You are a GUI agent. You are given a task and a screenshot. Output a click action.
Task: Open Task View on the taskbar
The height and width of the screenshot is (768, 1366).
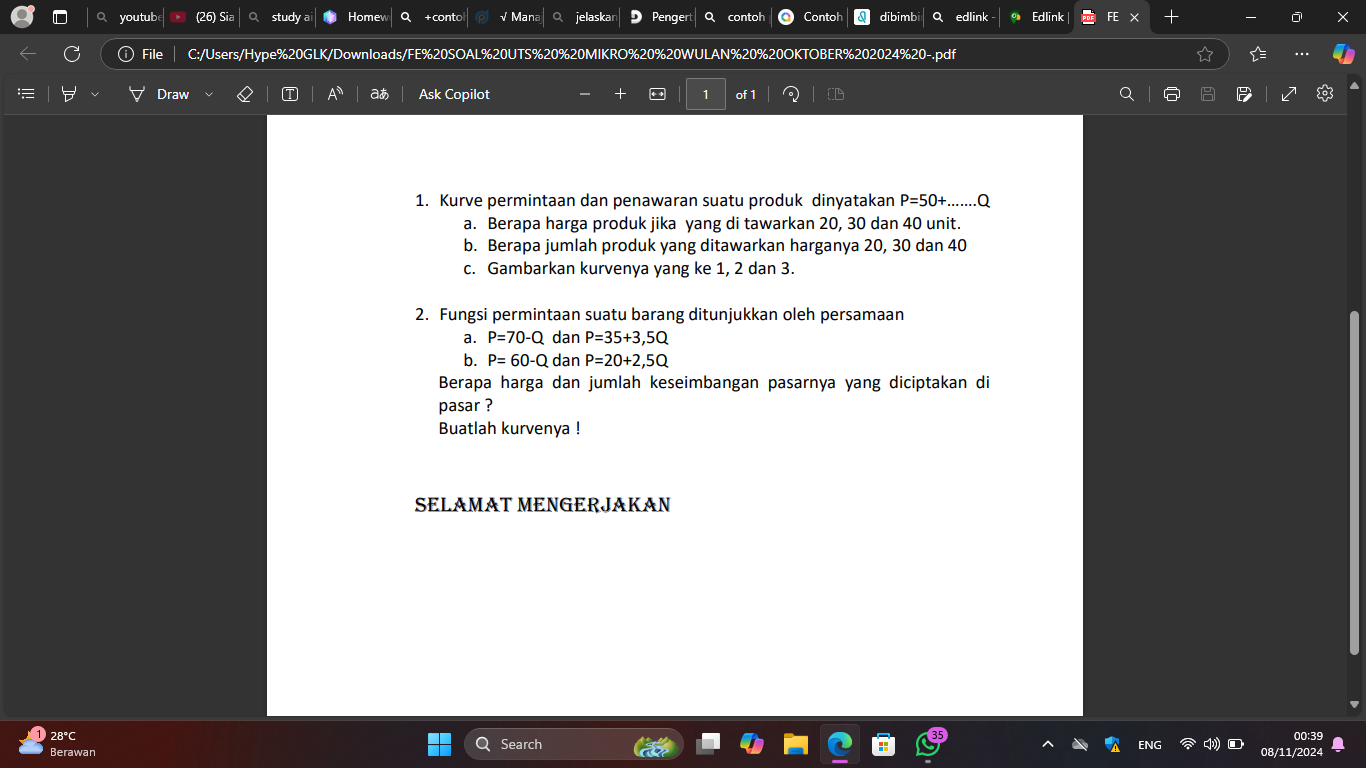click(x=709, y=744)
